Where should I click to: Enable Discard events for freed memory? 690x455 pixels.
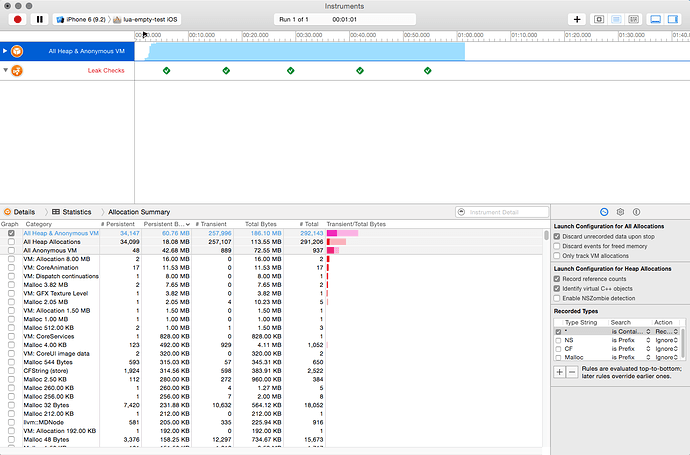pos(557,246)
